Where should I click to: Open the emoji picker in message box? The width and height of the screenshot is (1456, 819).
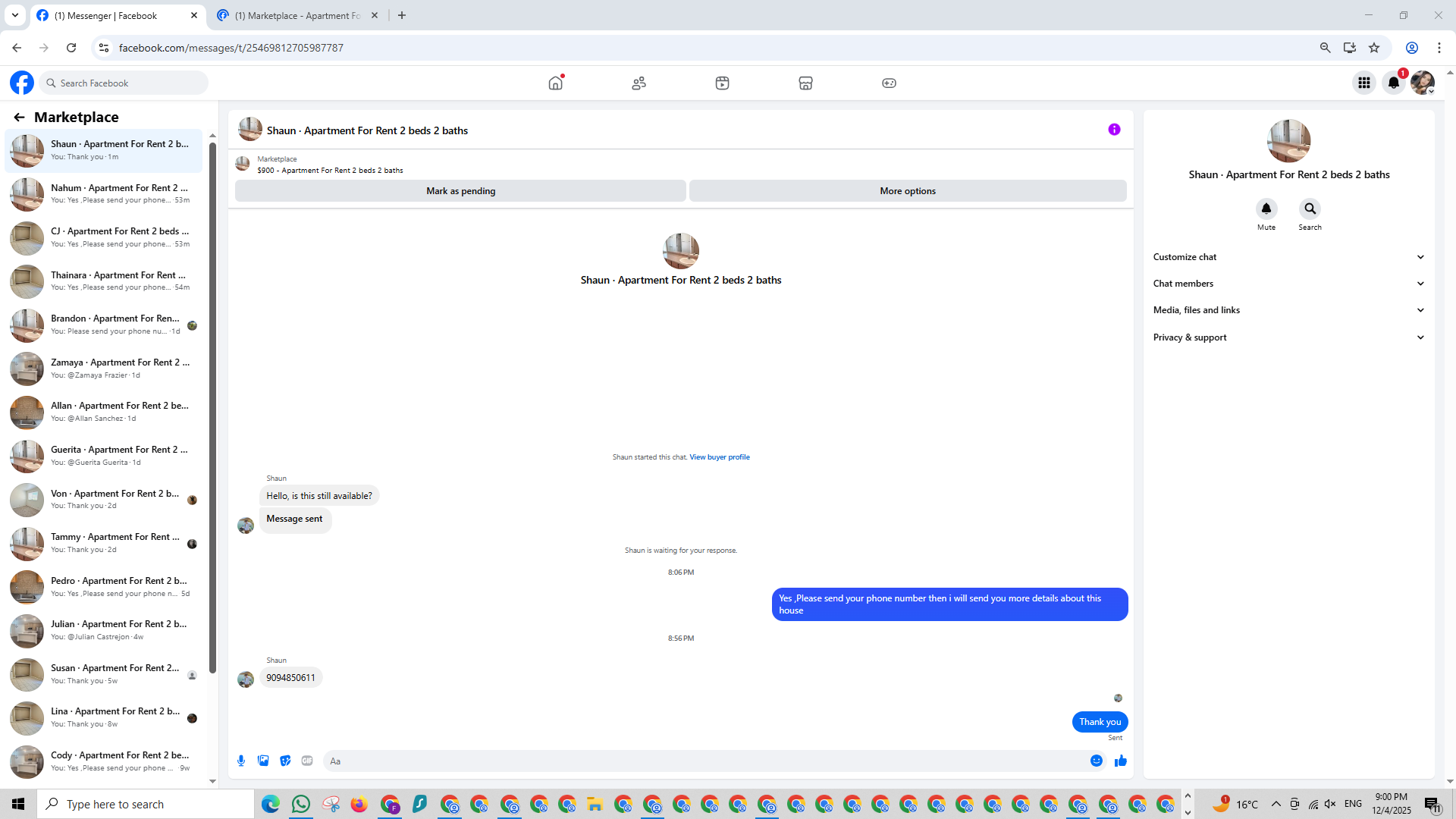(1096, 761)
